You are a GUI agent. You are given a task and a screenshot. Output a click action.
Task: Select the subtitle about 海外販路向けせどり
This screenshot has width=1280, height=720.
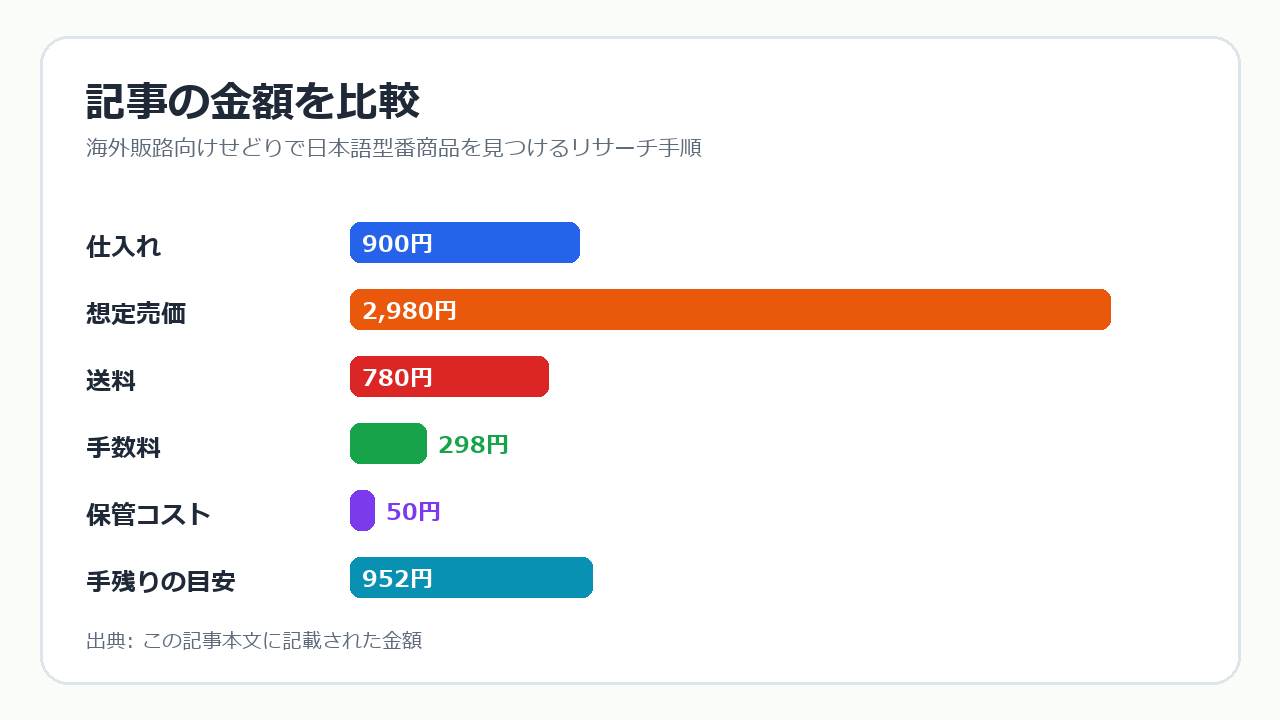point(394,148)
